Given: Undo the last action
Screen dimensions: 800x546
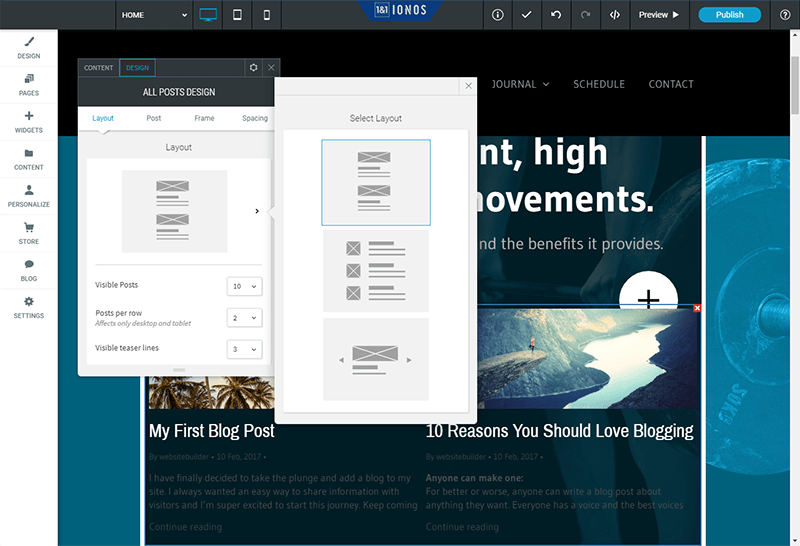Looking at the screenshot, I should pos(556,15).
